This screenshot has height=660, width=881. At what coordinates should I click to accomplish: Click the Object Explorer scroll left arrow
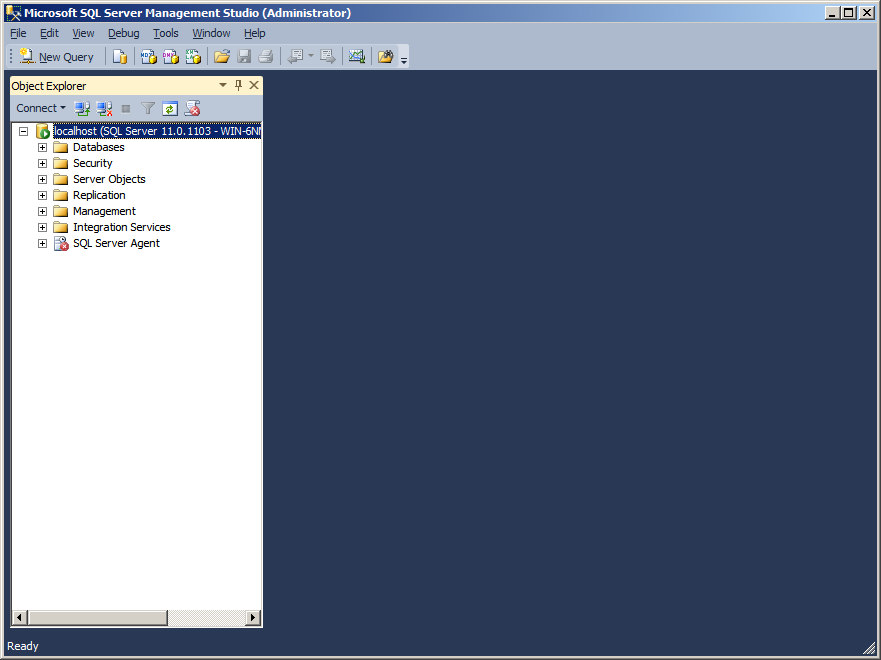(x=19, y=618)
